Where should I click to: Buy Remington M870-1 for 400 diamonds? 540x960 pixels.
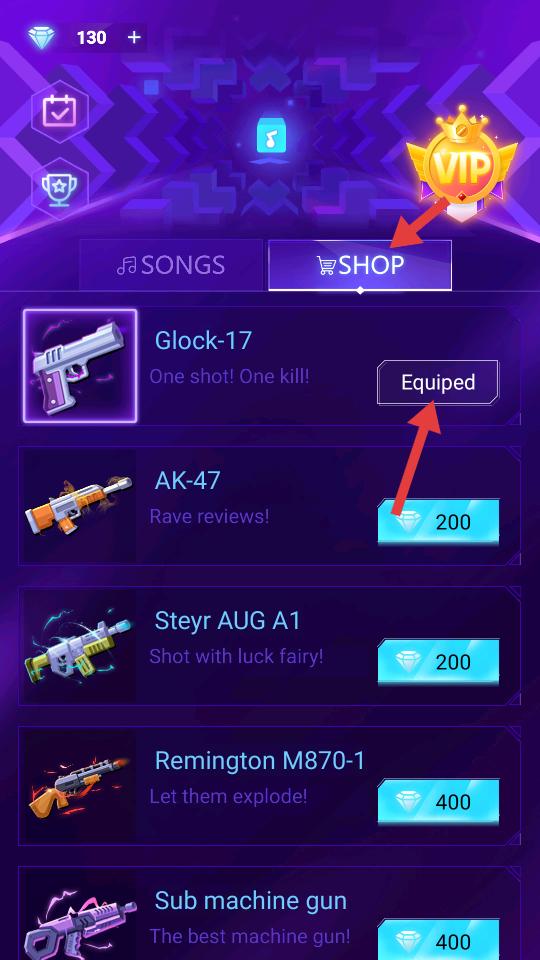(x=438, y=801)
